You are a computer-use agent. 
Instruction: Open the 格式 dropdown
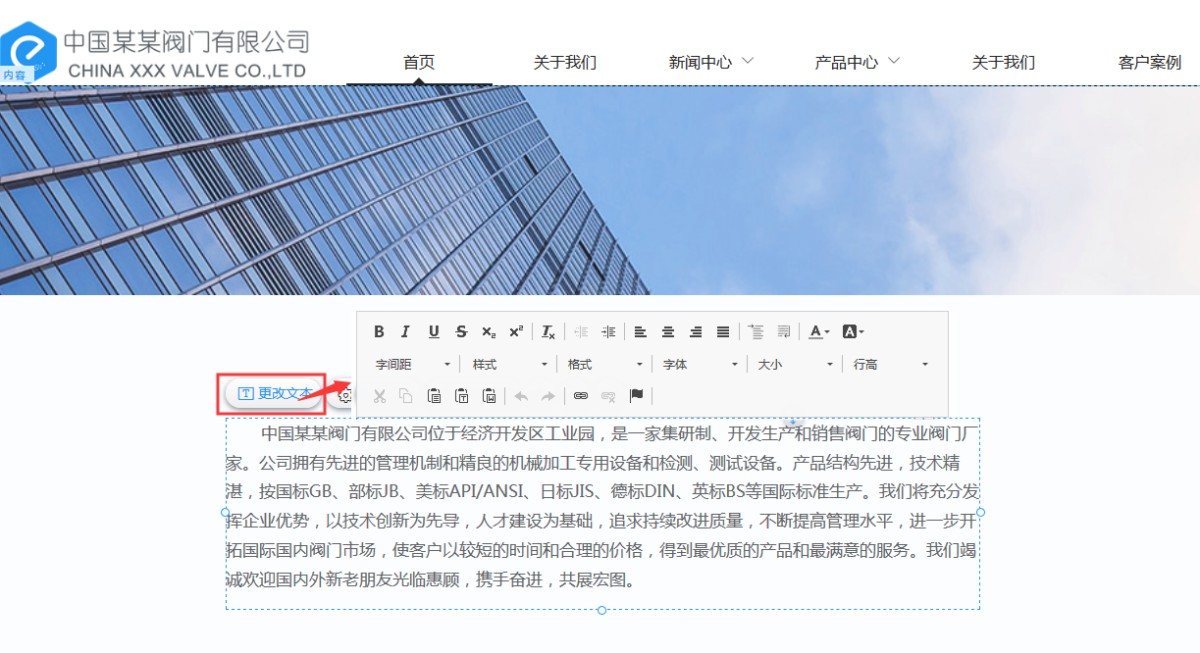[605, 364]
